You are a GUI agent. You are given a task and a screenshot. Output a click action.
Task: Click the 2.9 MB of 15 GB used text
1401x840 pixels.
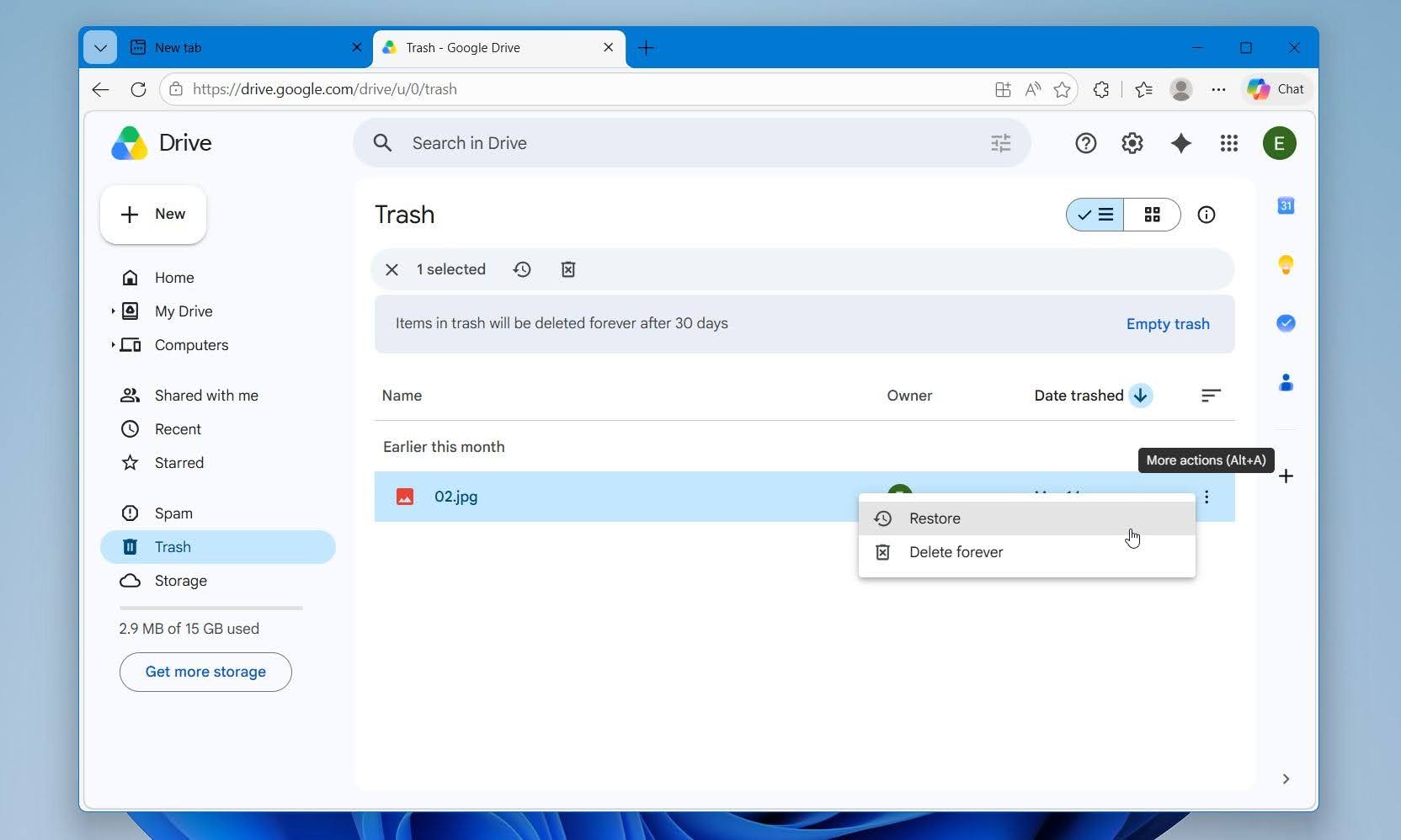coord(189,629)
